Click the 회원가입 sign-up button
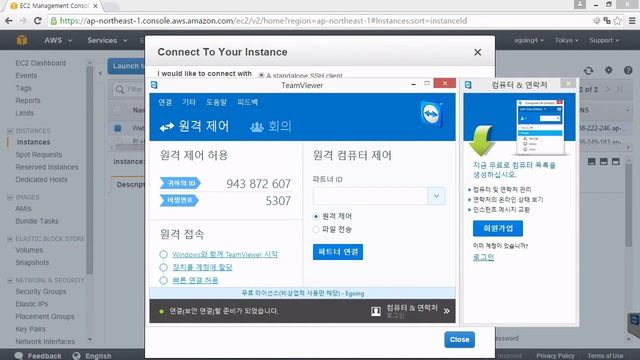This screenshot has height=360, width=640. [498, 228]
